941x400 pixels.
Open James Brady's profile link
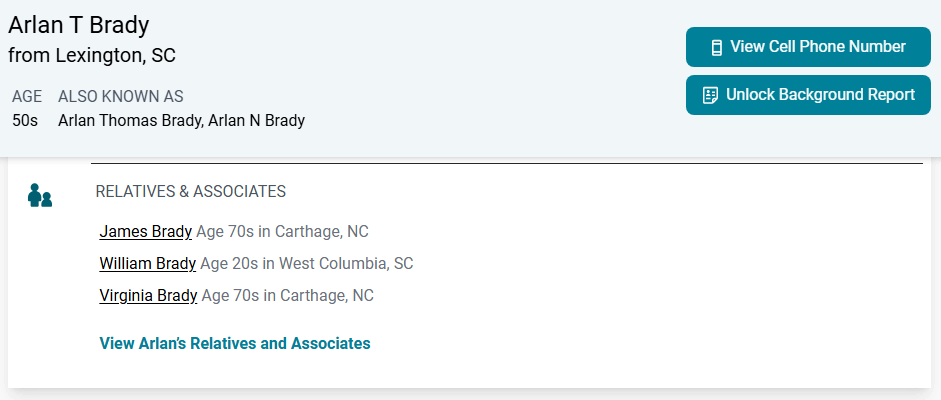coord(145,232)
